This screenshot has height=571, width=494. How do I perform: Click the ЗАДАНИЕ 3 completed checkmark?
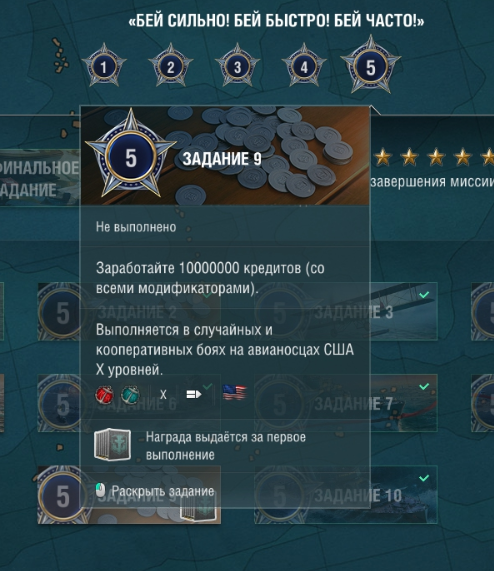tap(424, 295)
